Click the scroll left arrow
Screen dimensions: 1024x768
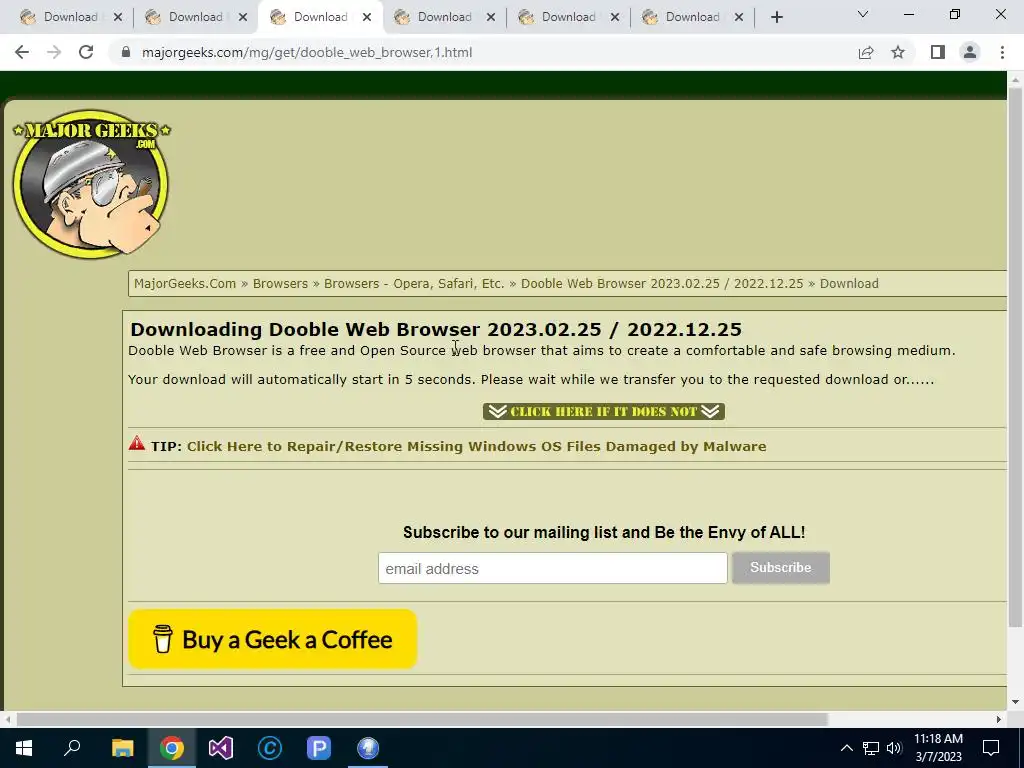coord(7,719)
